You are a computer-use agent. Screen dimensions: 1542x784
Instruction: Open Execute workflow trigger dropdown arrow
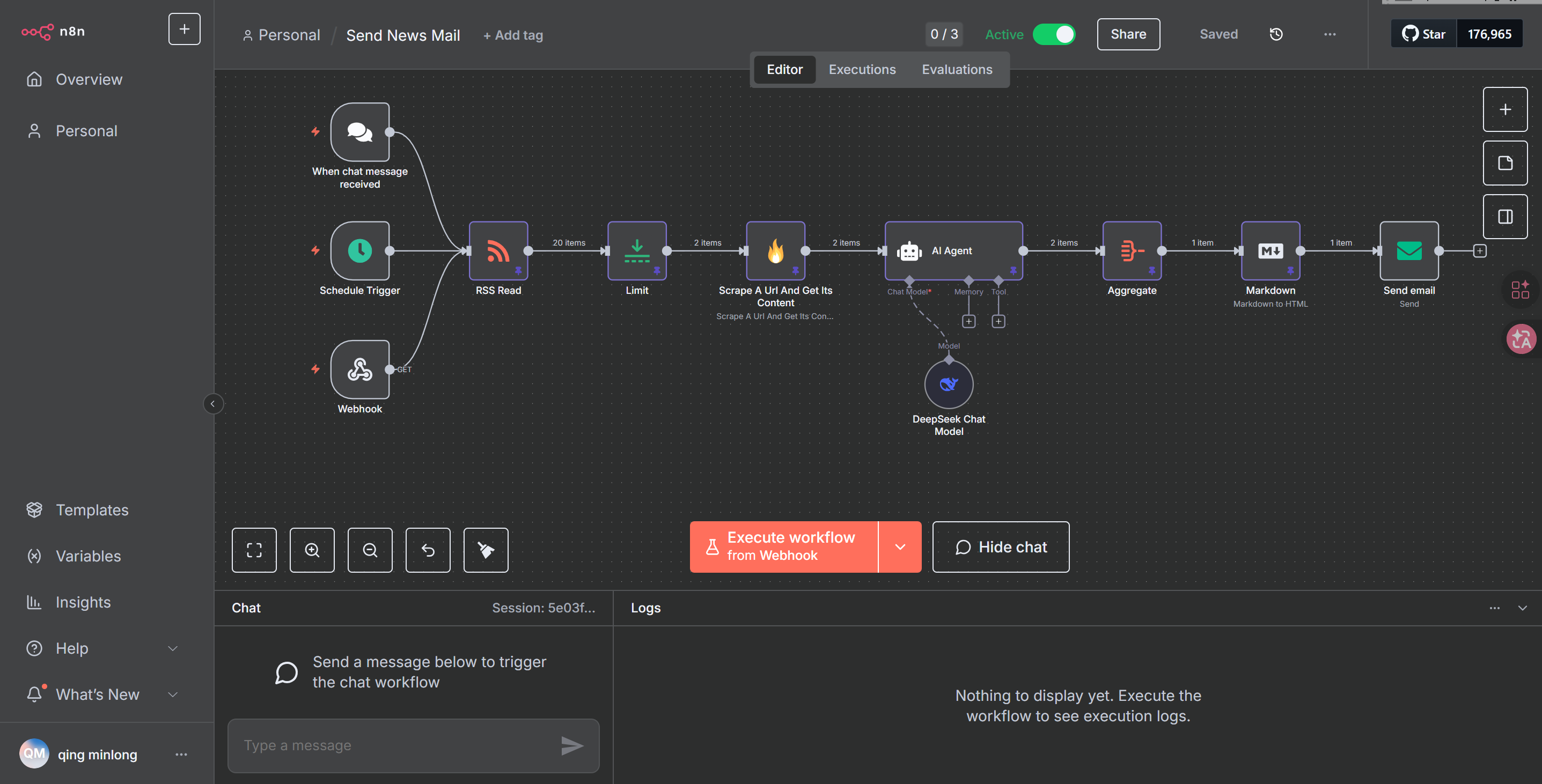tap(900, 547)
